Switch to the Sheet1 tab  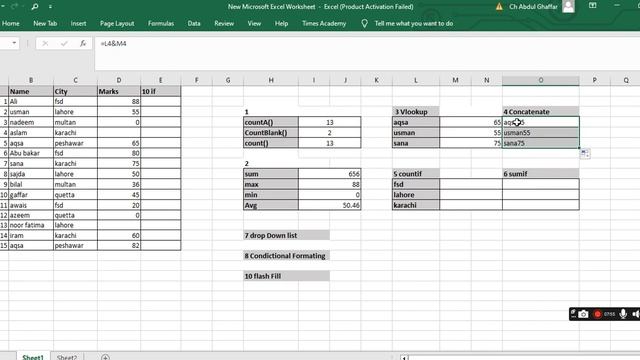33,357
